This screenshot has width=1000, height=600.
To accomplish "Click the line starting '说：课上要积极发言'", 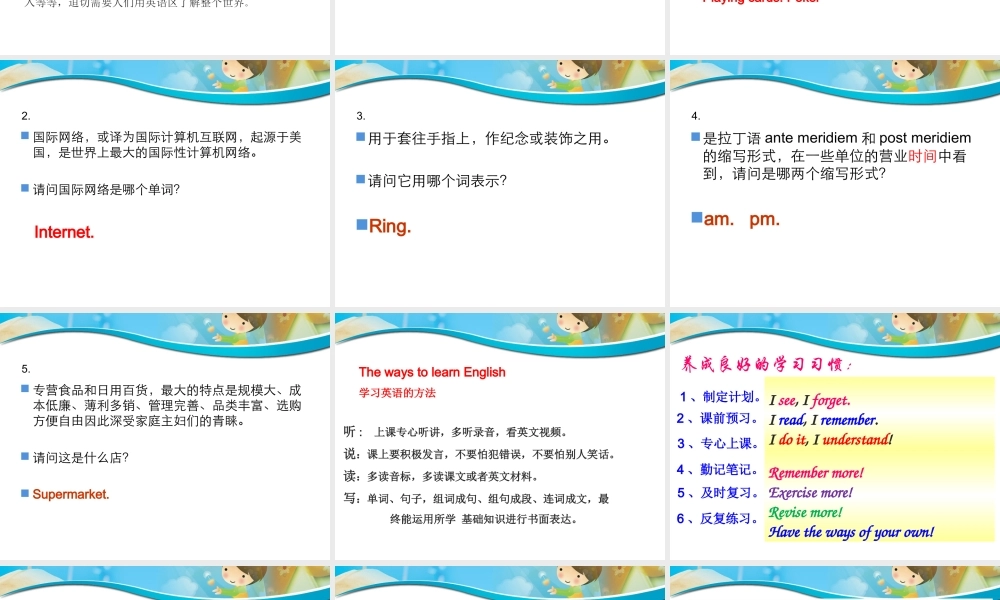I will point(479,455).
